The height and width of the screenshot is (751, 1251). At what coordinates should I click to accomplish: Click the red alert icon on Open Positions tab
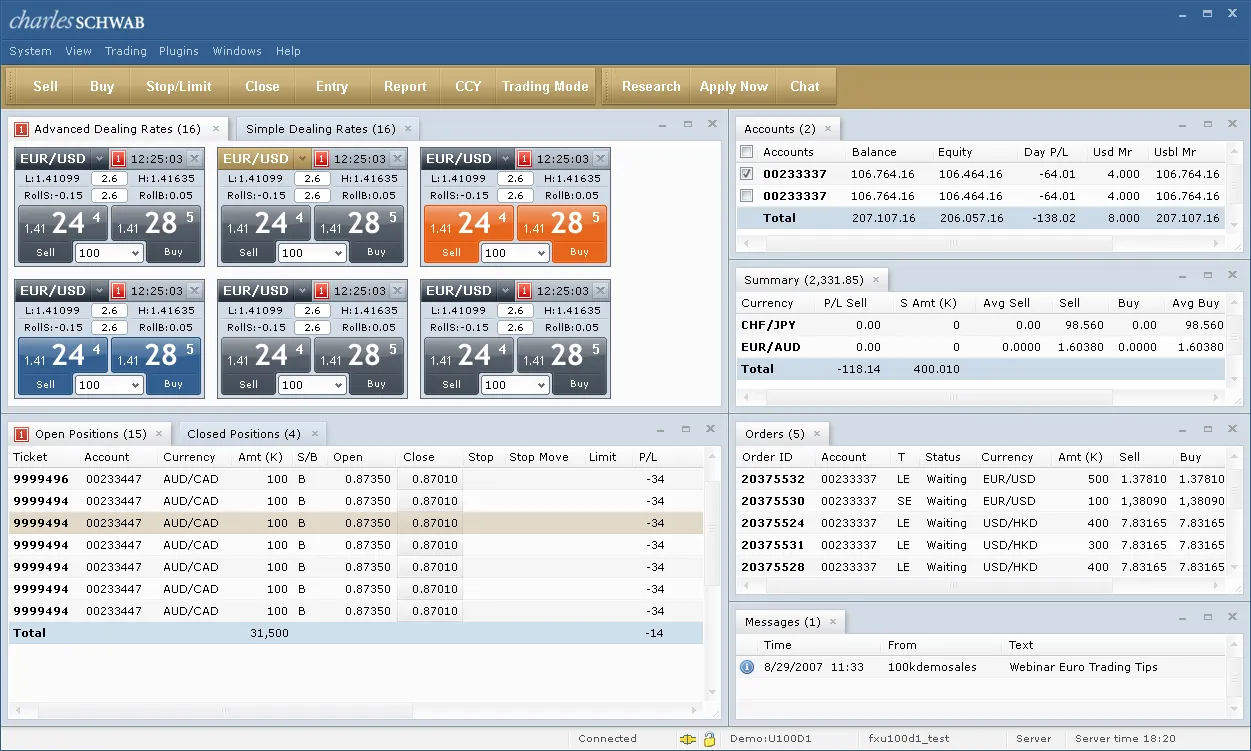(21, 434)
